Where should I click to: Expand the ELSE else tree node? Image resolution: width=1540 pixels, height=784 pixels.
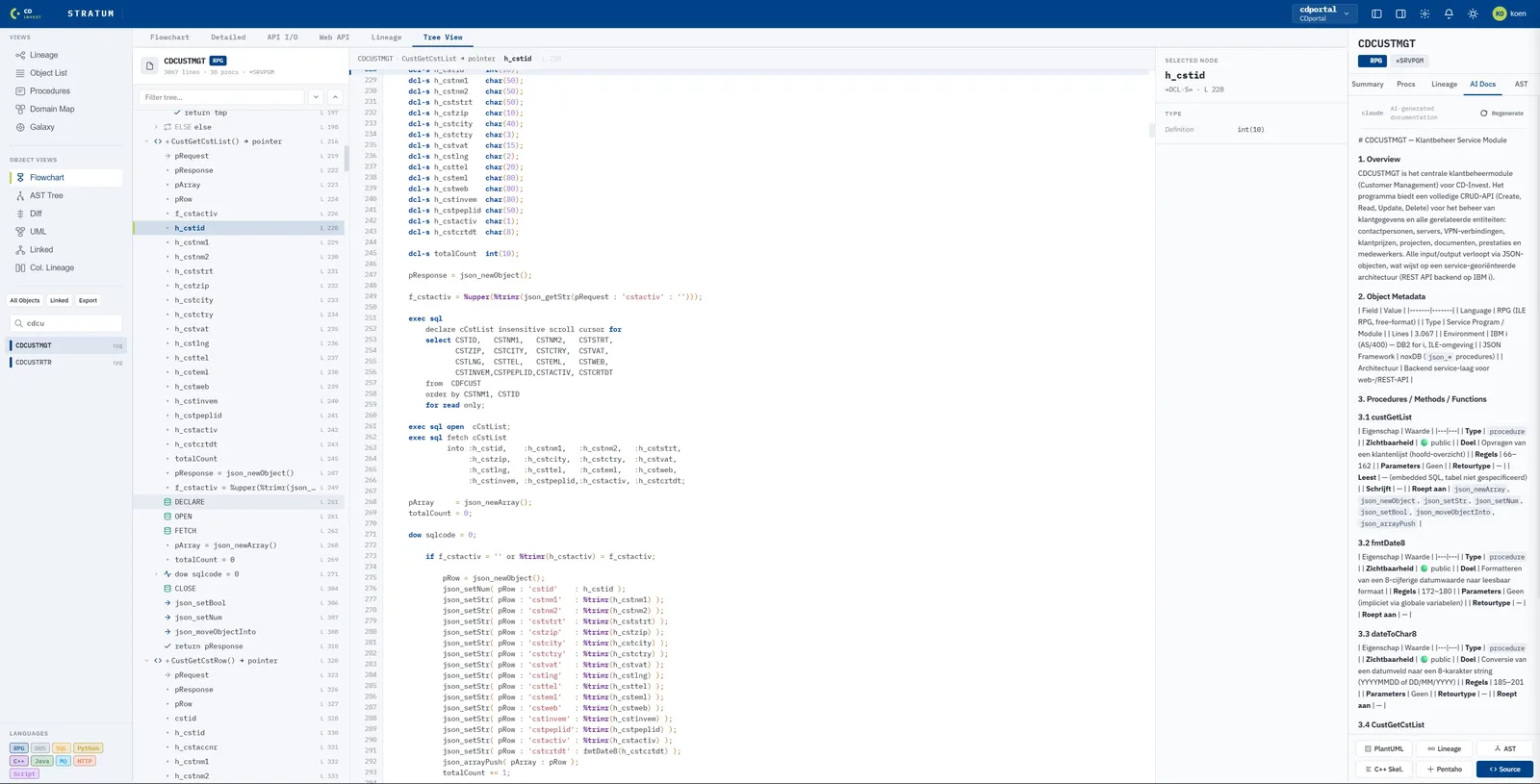coord(157,127)
